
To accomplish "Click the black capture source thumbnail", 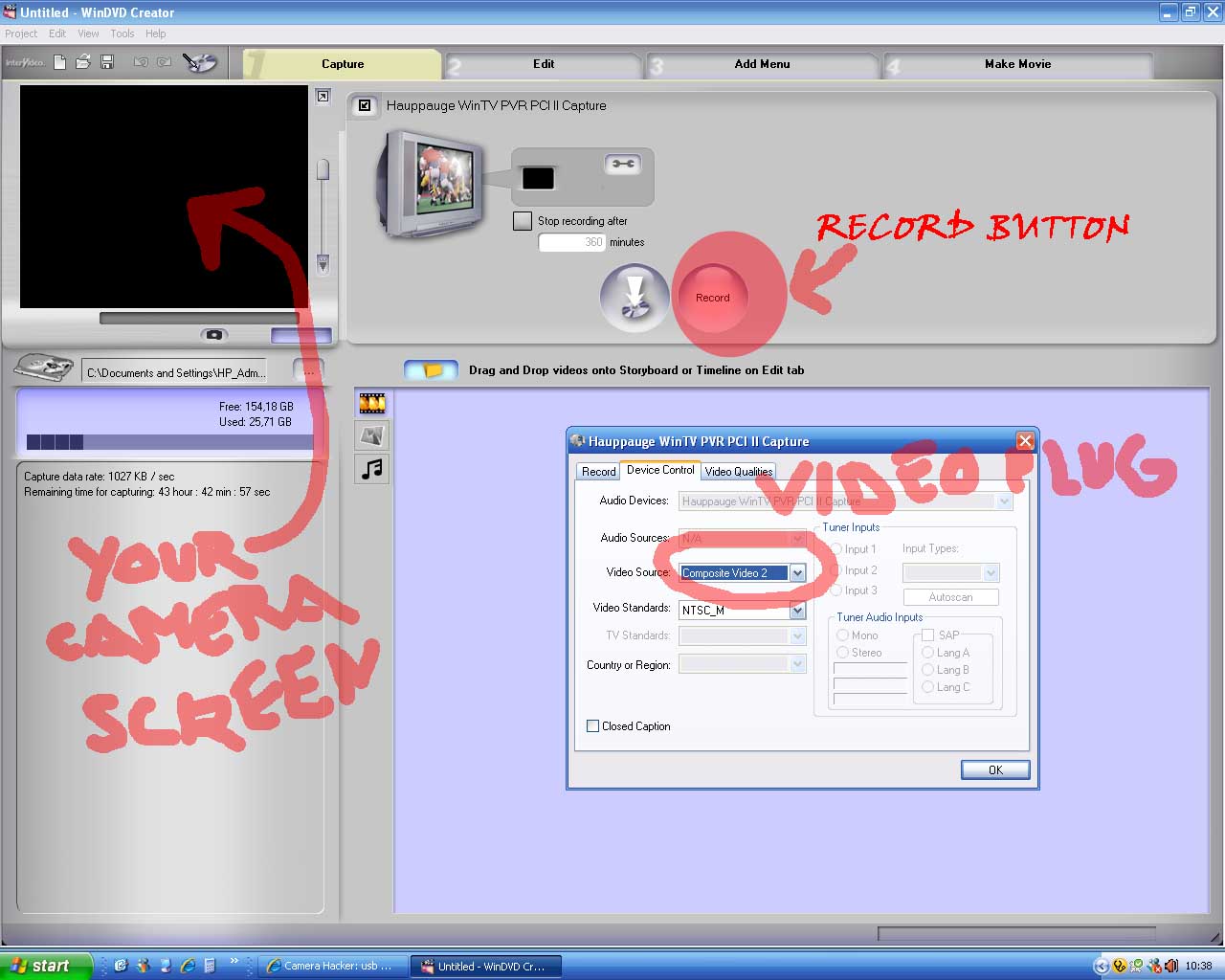I will pos(538,178).
